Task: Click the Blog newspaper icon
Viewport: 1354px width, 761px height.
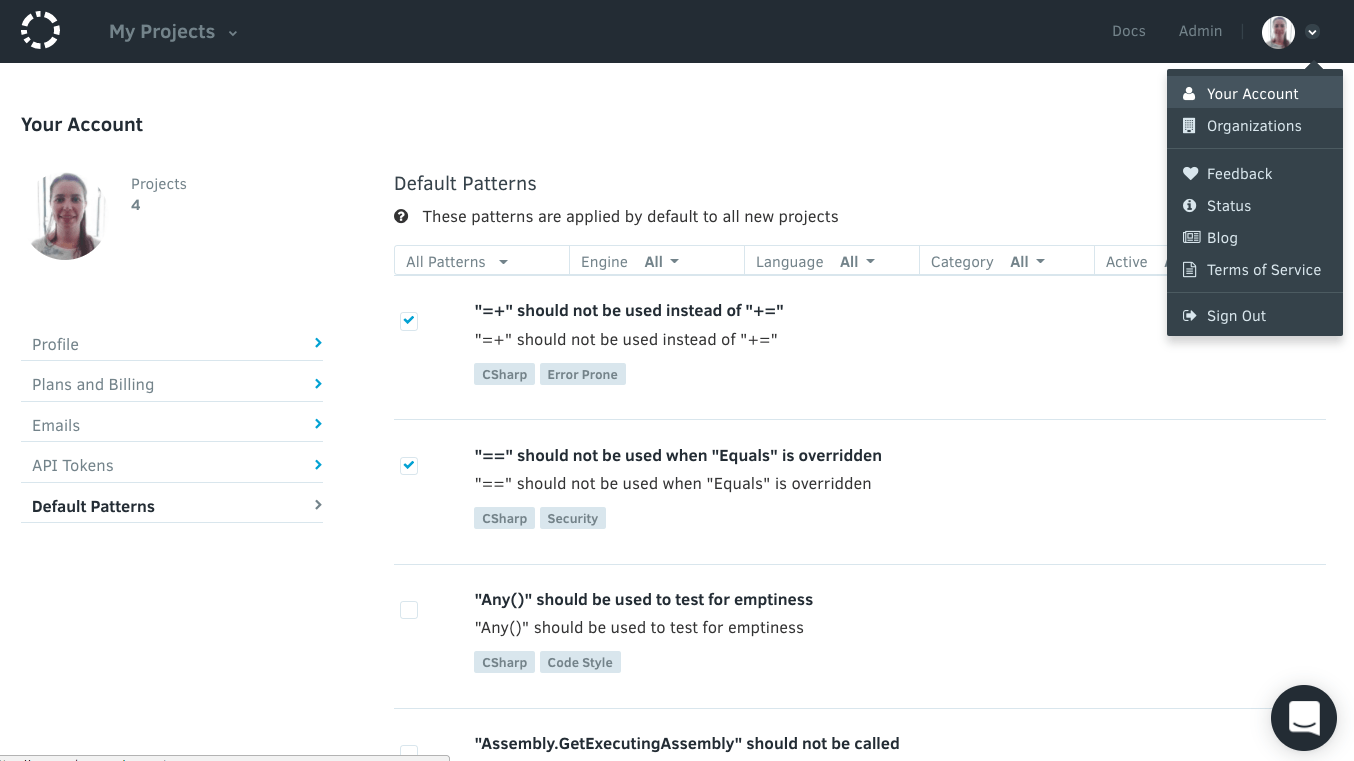Action: (1190, 238)
